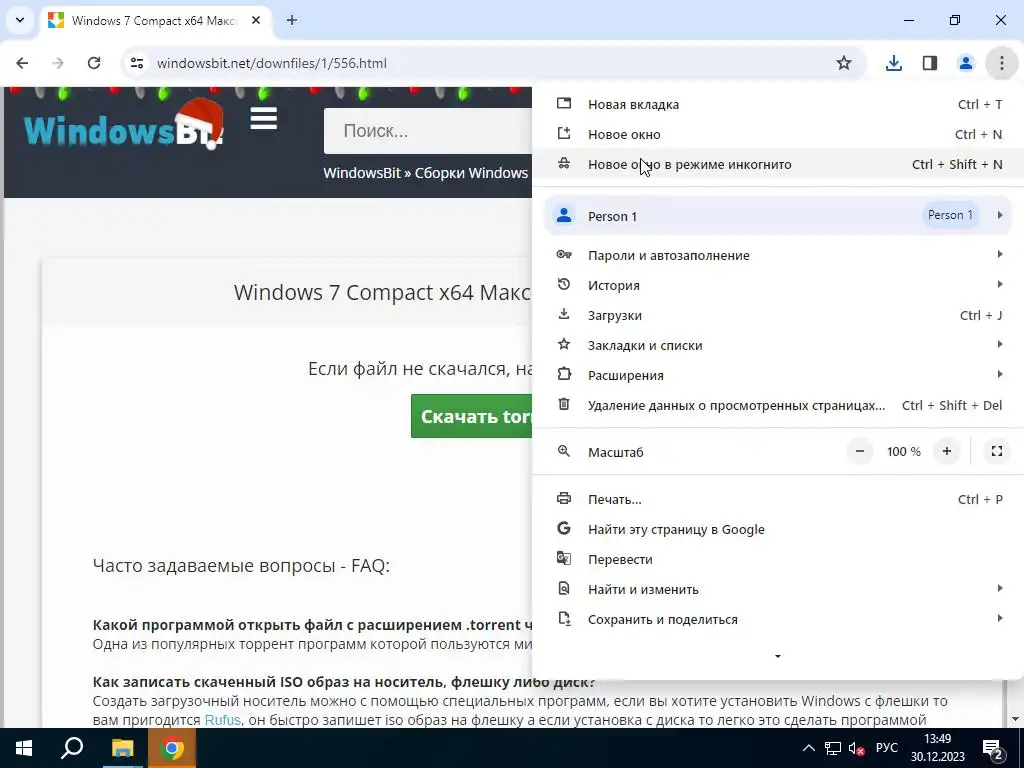Close the Windows 7 Compact x64 tab
This screenshot has height=768, width=1024.
(x=256, y=20)
